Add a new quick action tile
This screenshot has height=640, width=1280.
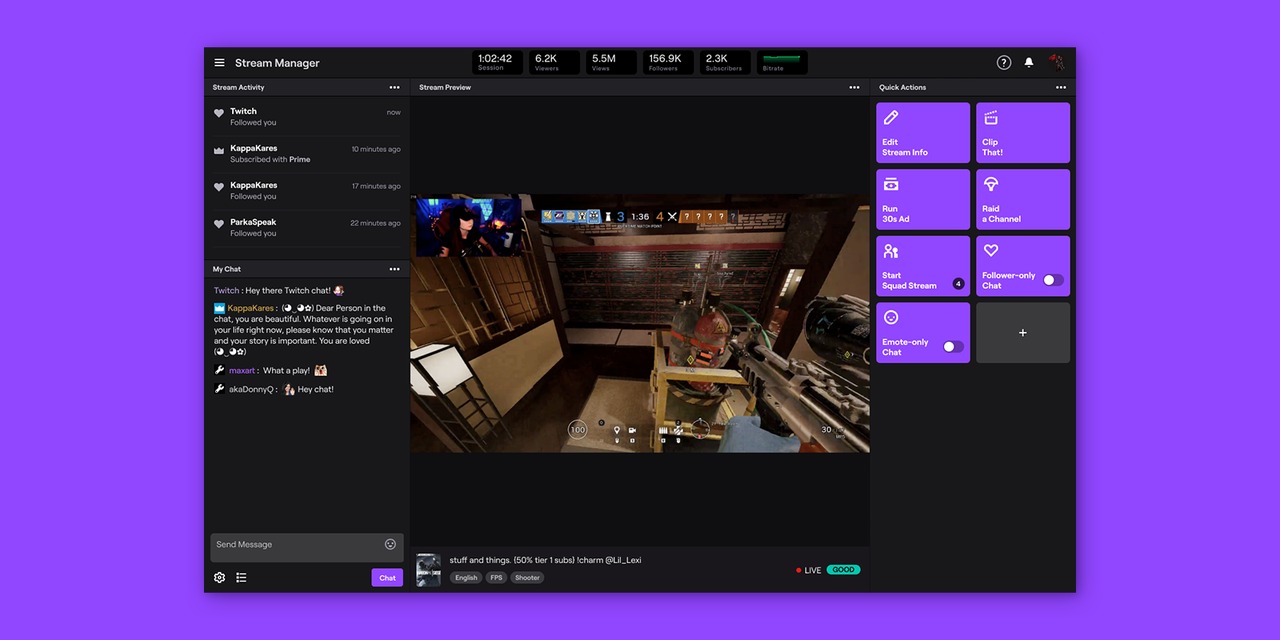click(x=1022, y=333)
